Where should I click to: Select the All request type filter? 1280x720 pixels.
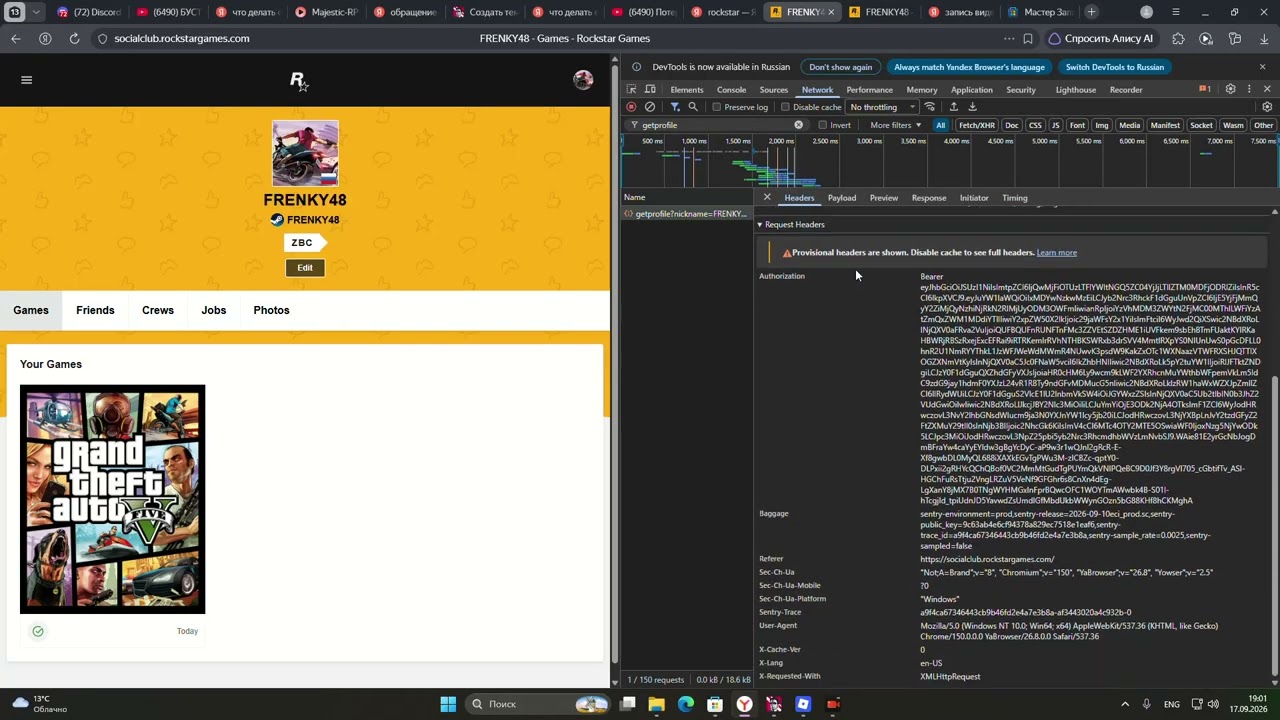[x=941, y=125]
